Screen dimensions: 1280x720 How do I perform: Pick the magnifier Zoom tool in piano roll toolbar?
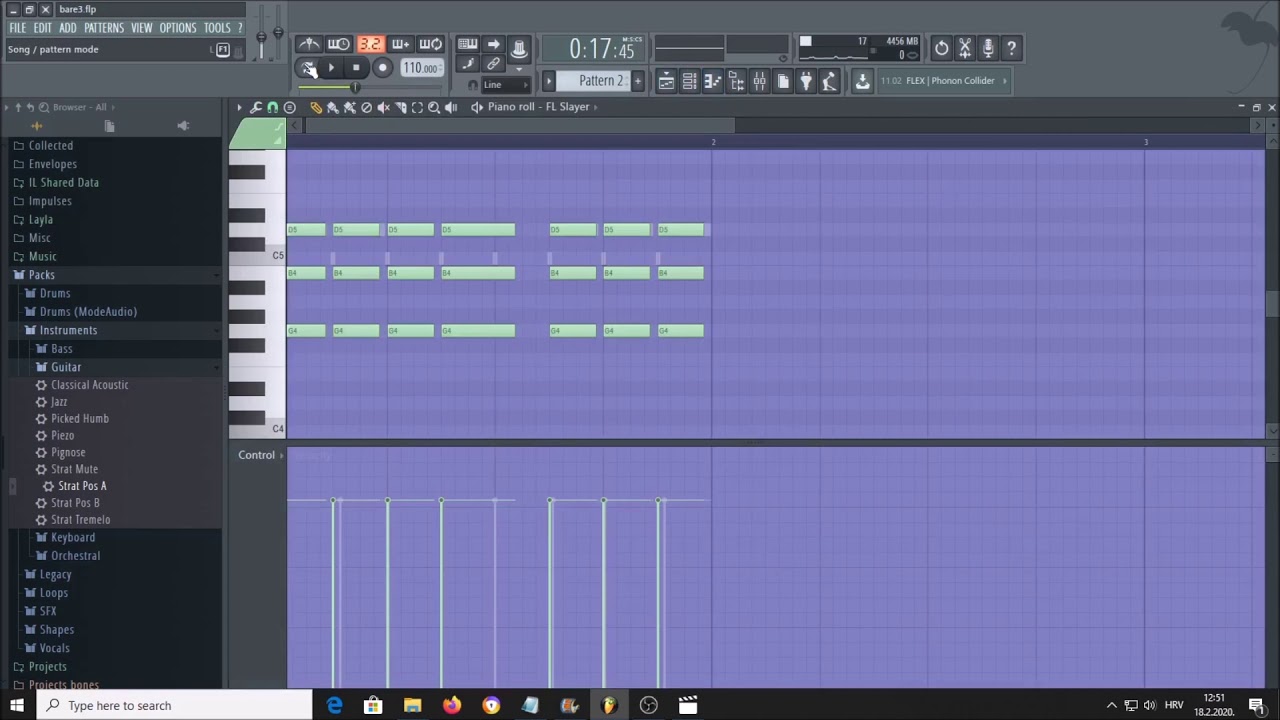click(x=434, y=107)
